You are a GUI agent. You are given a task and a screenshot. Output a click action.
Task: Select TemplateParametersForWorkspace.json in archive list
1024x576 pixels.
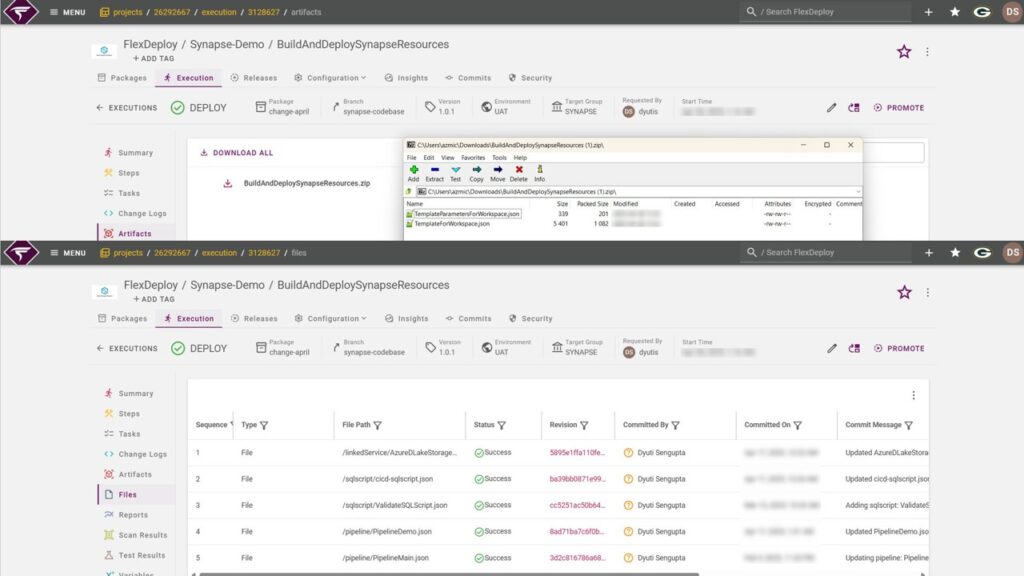[x=466, y=214]
